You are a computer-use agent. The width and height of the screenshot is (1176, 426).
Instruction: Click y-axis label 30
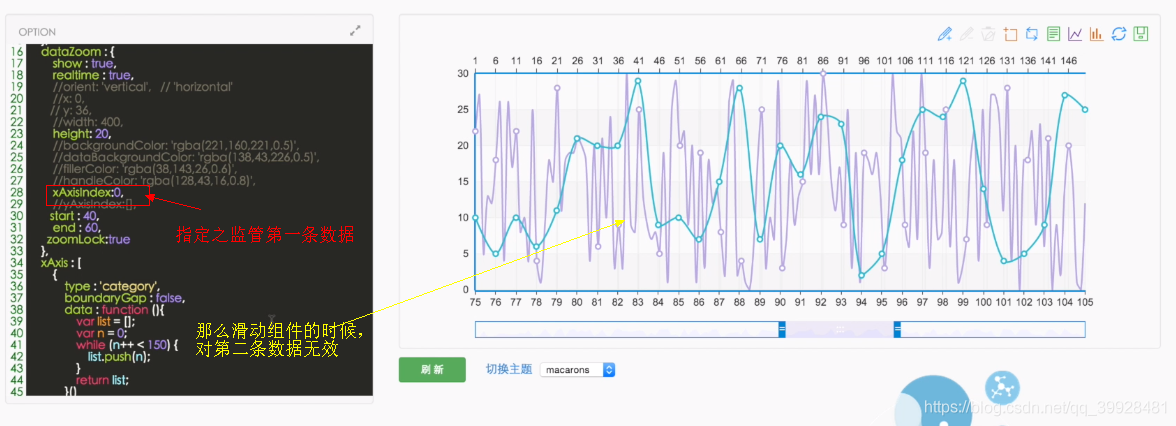[462, 74]
